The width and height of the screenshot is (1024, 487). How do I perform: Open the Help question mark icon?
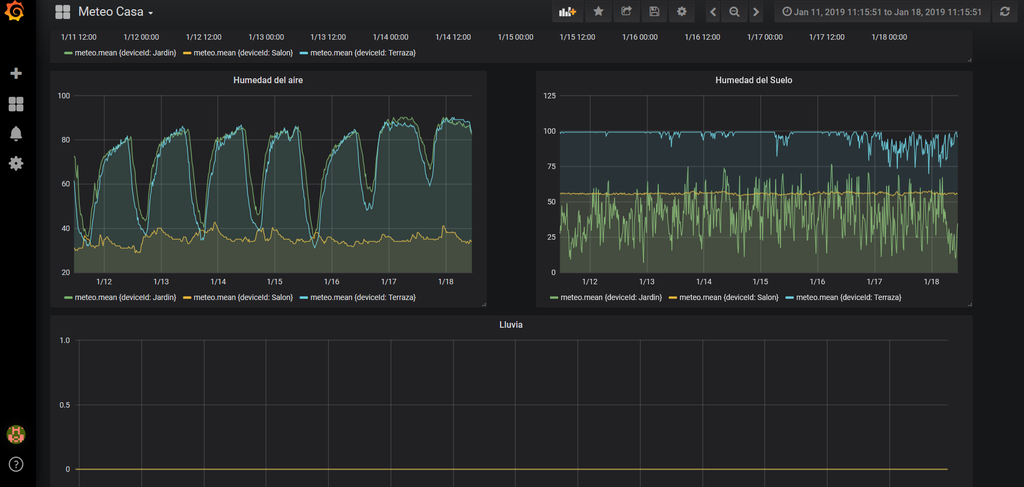16,464
